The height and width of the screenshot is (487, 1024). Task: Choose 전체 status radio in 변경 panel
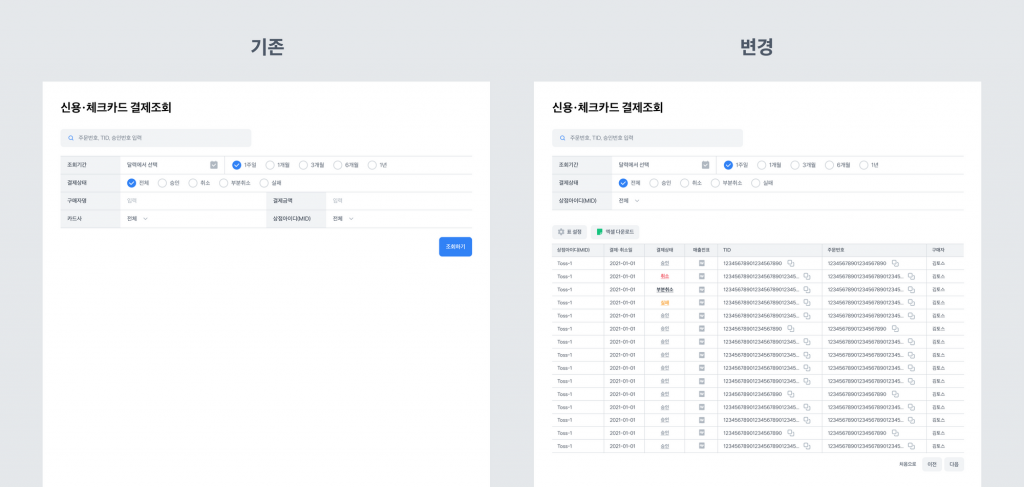click(623, 183)
